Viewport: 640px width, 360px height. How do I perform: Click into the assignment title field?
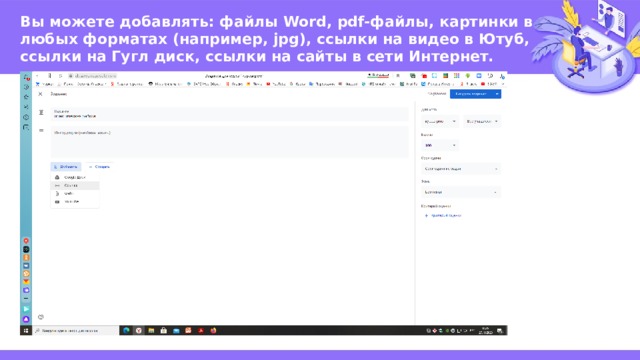coord(229,114)
